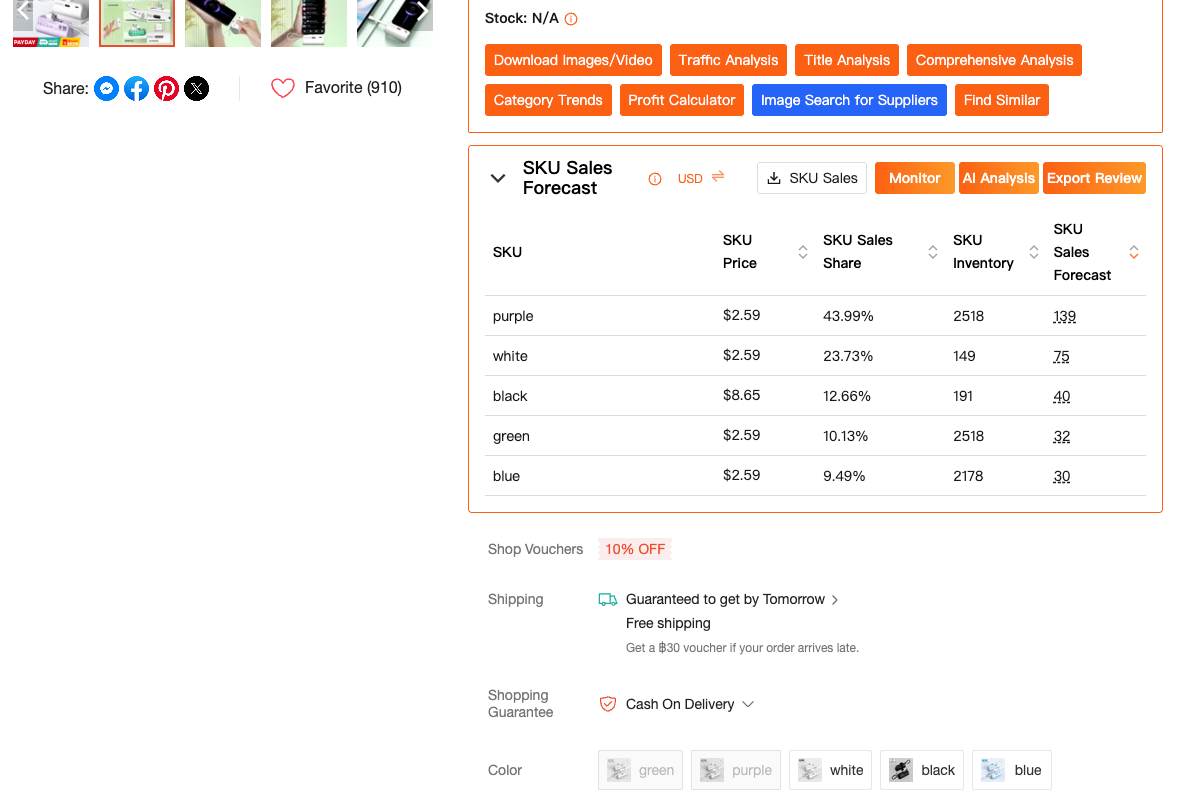Download the SKU Sales data
Image resolution: width=1197 pixels, height=795 pixels.
click(x=812, y=178)
